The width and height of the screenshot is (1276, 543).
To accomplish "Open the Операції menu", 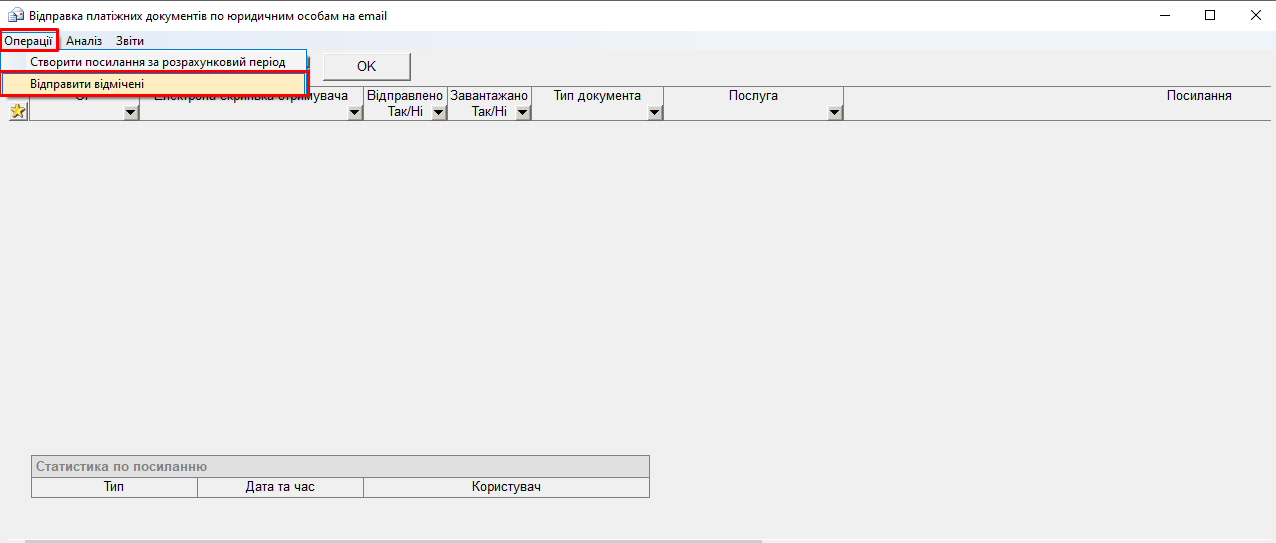I will [28, 41].
